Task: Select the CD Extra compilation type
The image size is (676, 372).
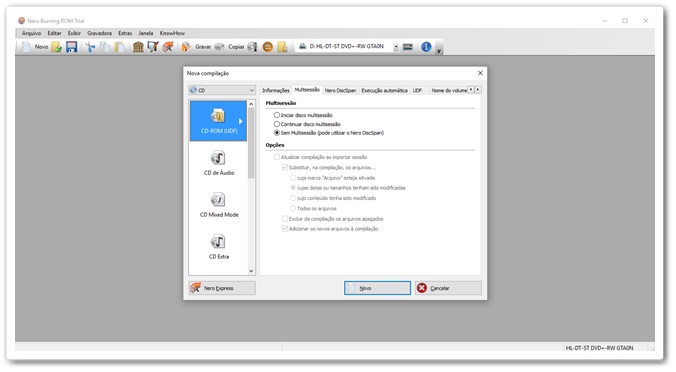Action: click(219, 247)
